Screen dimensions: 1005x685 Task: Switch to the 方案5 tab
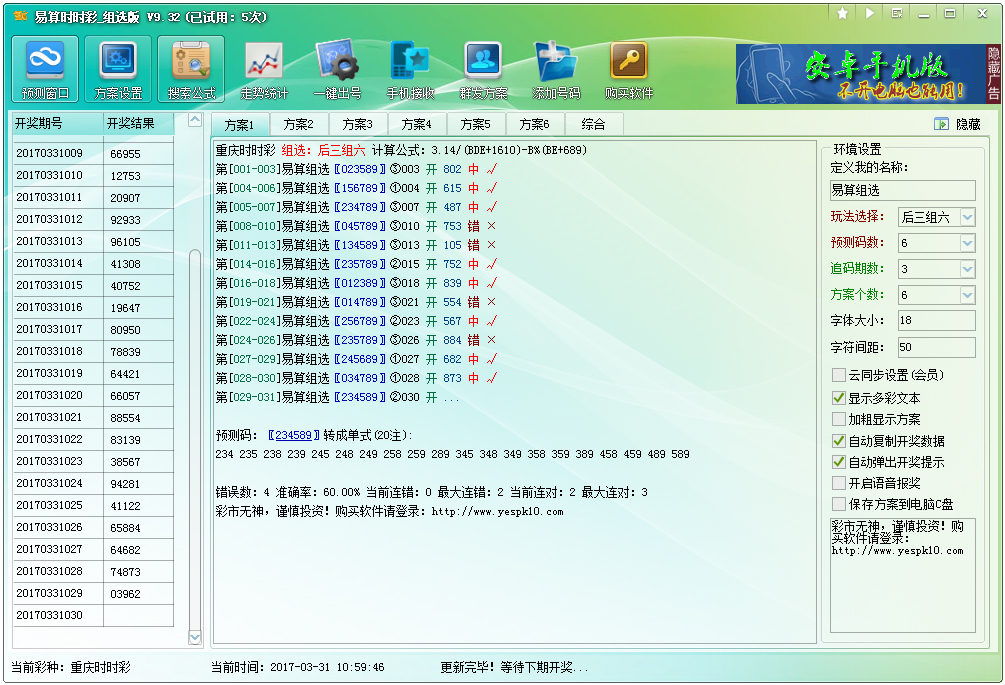pos(476,124)
